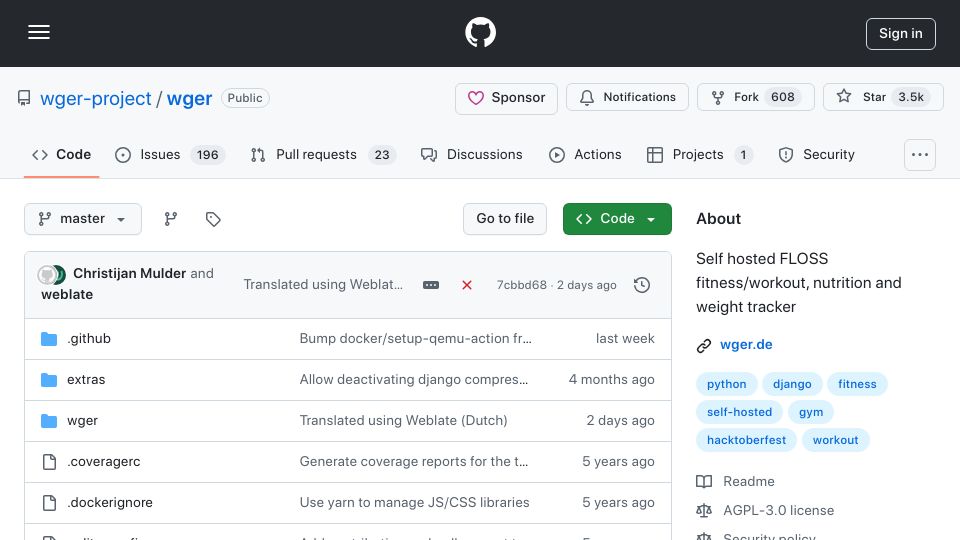Open the .dockerignore file
The width and height of the screenshot is (960, 540).
point(110,503)
